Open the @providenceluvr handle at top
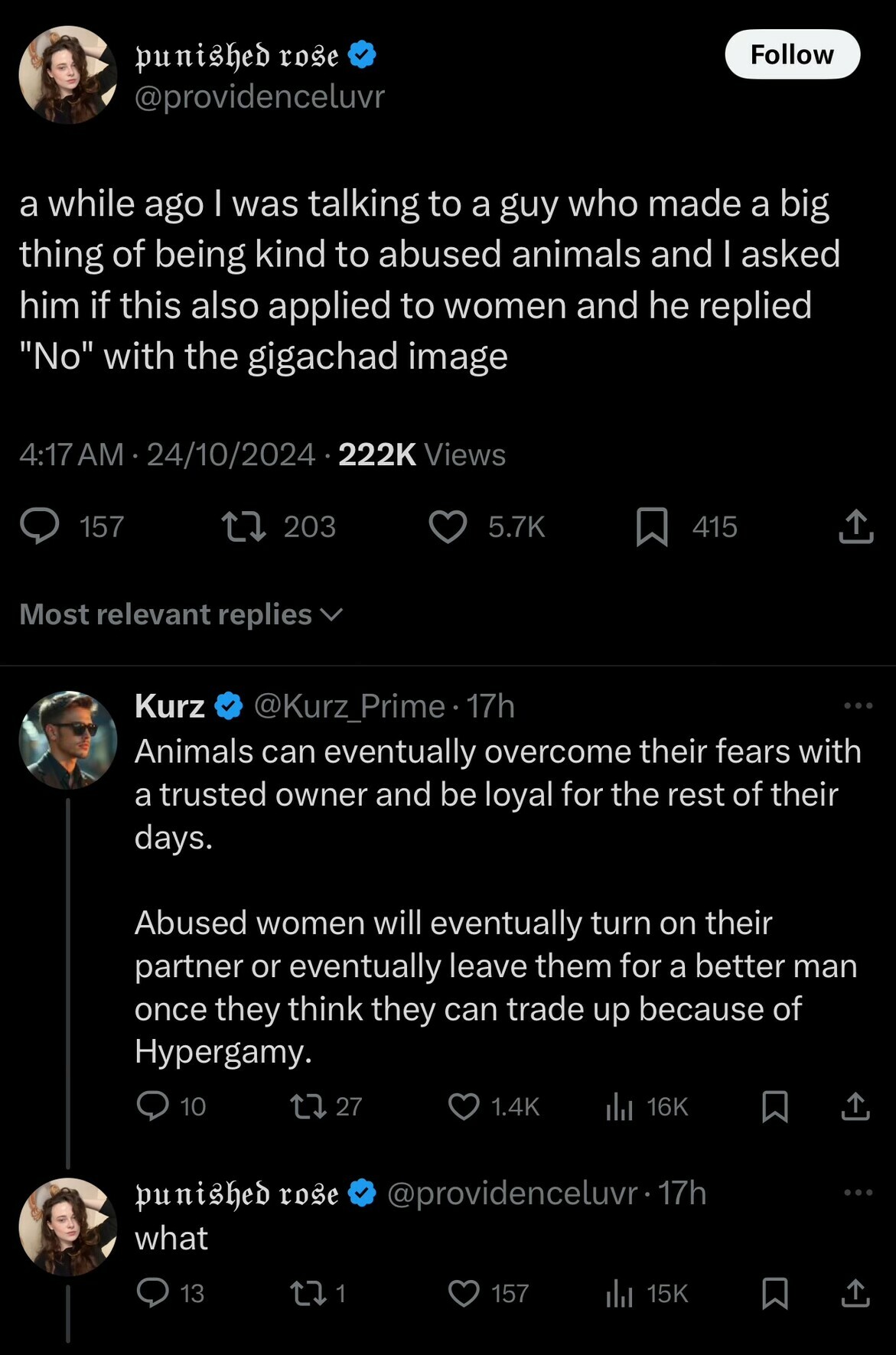 (x=259, y=96)
